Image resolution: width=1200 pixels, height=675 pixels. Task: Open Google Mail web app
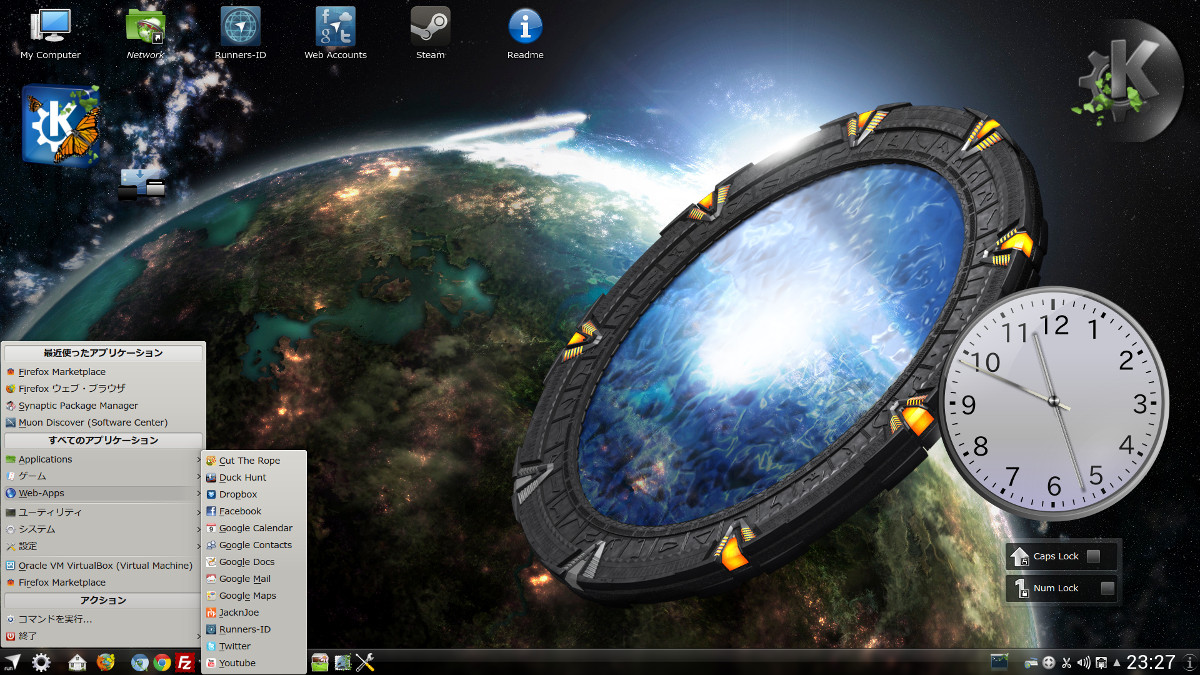(254, 579)
